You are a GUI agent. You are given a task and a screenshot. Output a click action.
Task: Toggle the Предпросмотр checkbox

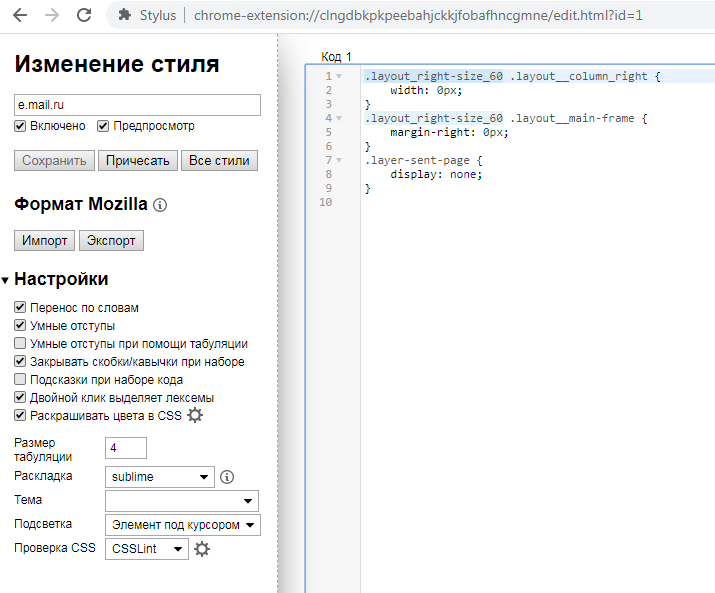click(103, 126)
